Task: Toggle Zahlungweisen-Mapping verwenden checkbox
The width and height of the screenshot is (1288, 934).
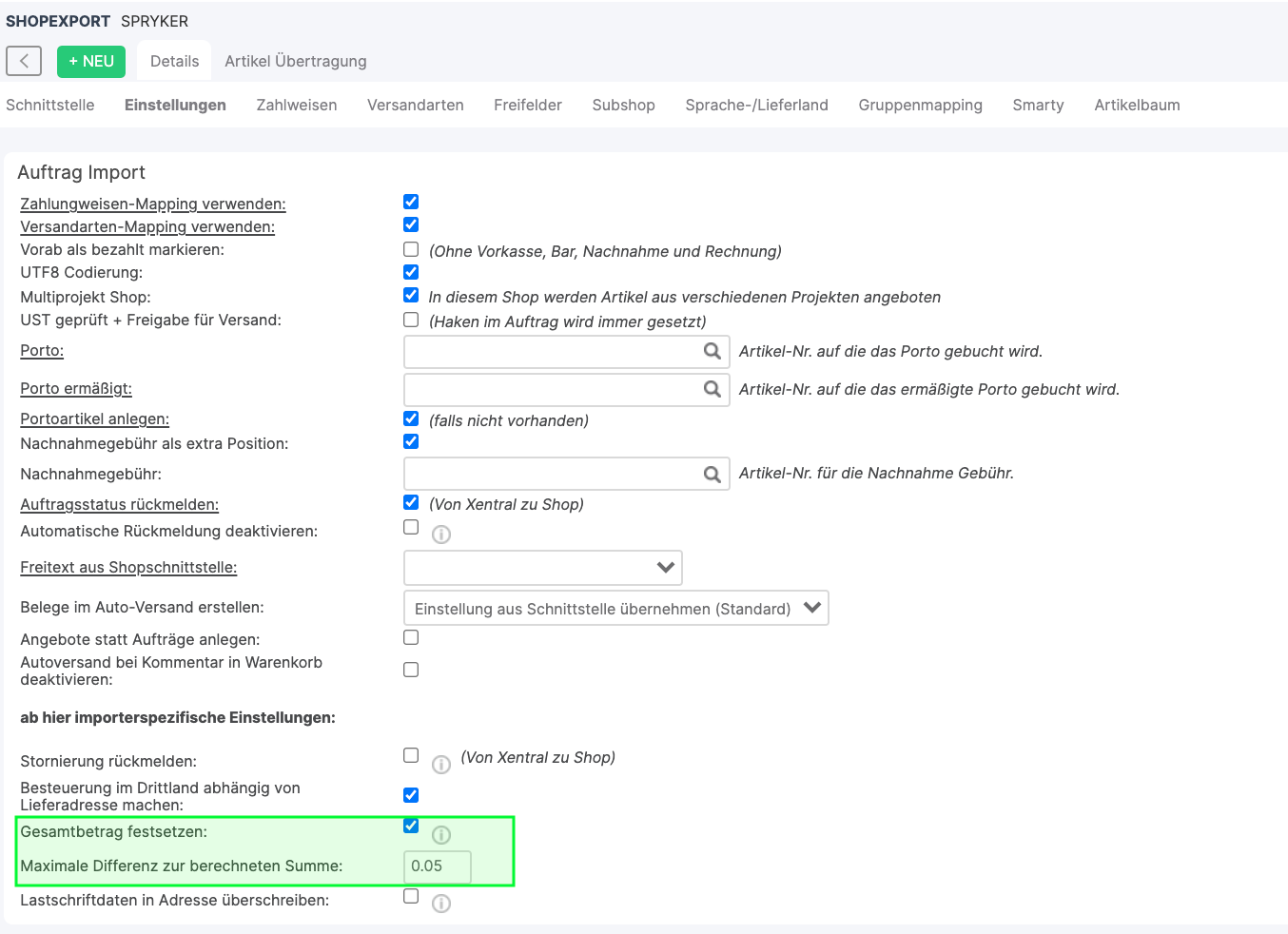Action: (411, 202)
